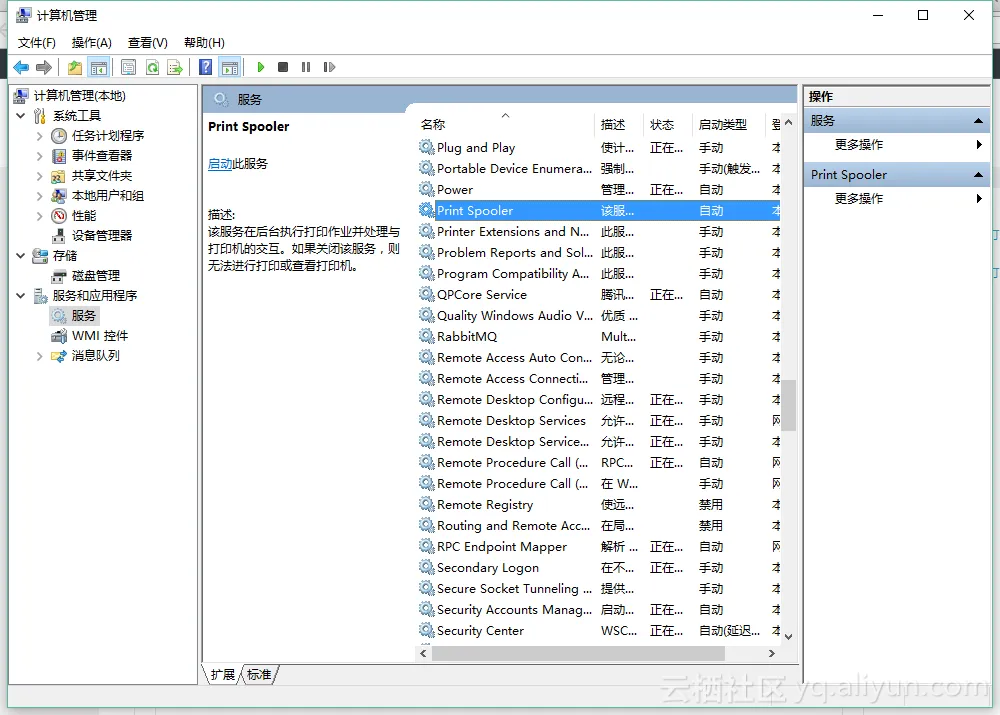Open the 查看(V) menu
This screenshot has width=1000, height=715.
coord(147,42)
